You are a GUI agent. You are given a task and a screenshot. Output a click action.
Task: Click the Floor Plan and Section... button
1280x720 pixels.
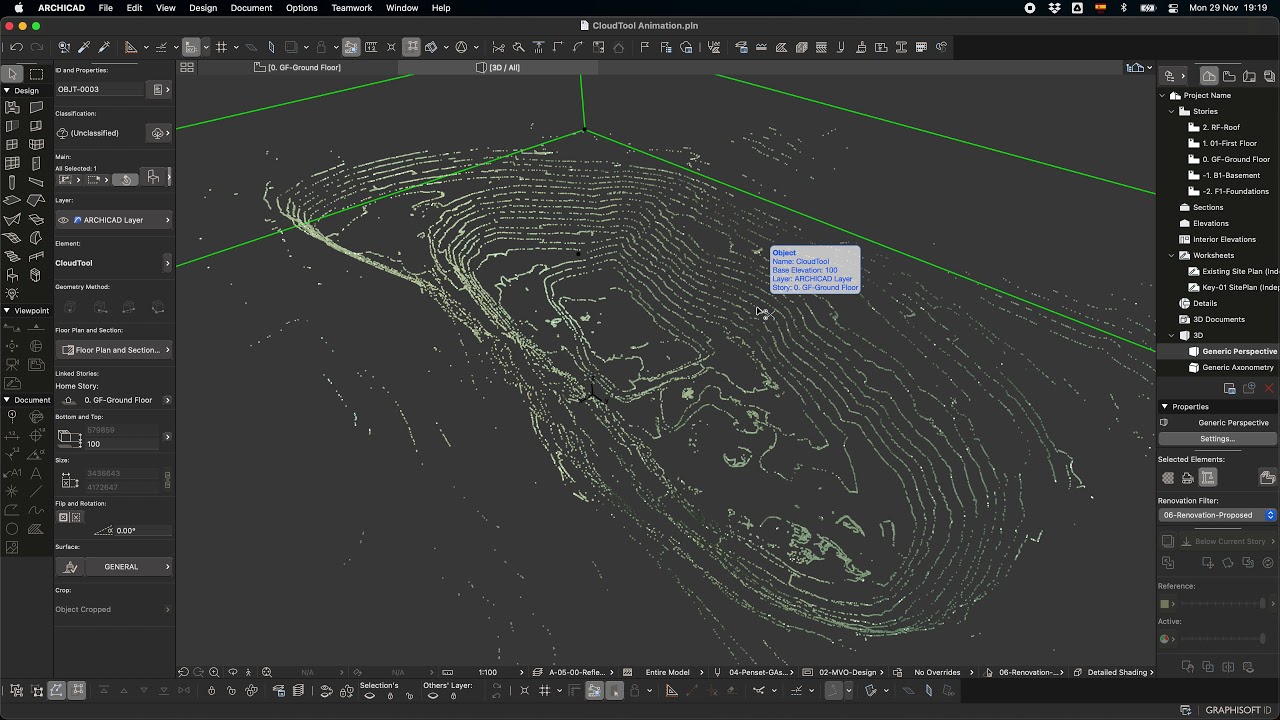pos(114,350)
